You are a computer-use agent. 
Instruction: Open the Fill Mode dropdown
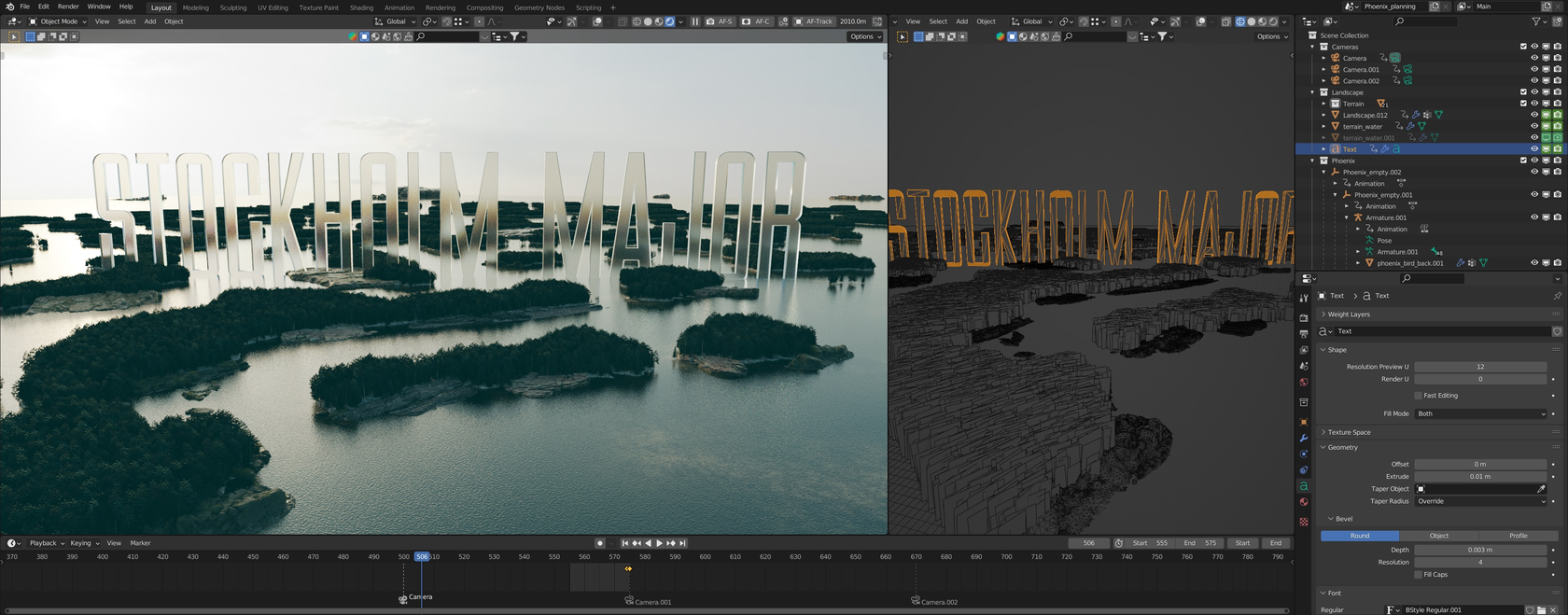tap(1480, 413)
